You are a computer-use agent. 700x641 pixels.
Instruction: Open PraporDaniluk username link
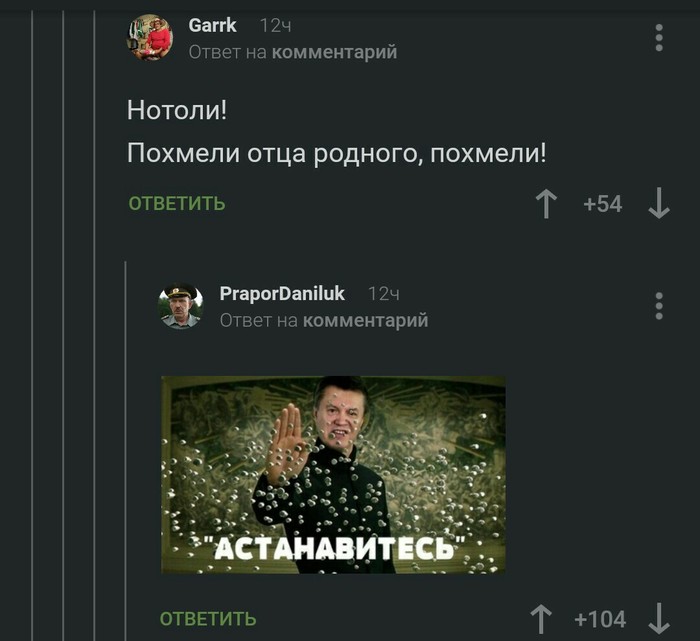(x=282, y=294)
